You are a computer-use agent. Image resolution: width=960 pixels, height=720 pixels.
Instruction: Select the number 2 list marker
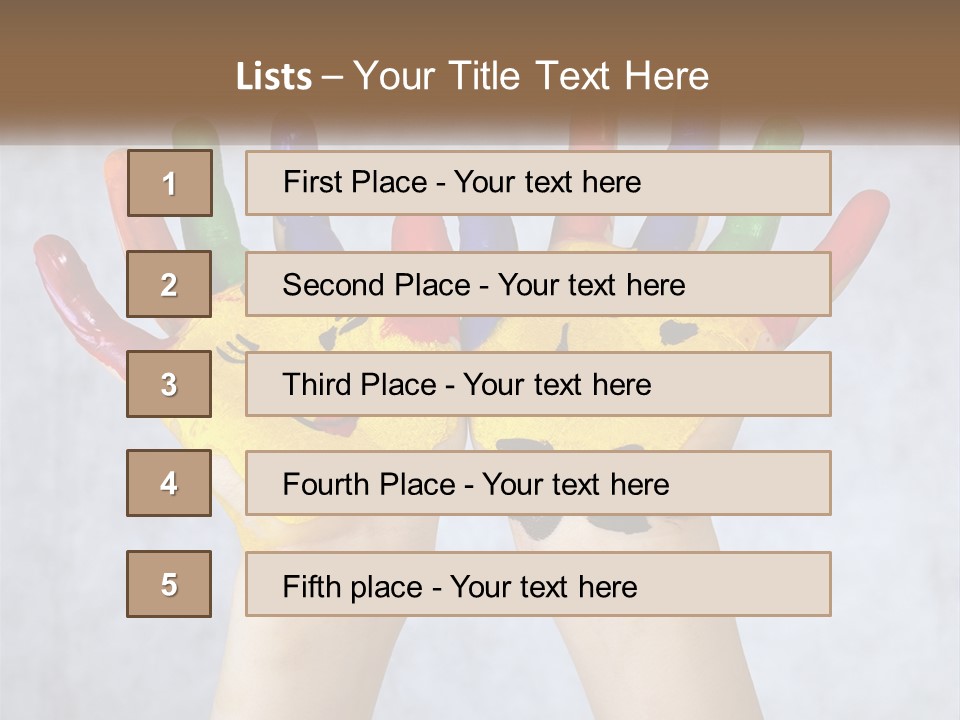tap(169, 284)
